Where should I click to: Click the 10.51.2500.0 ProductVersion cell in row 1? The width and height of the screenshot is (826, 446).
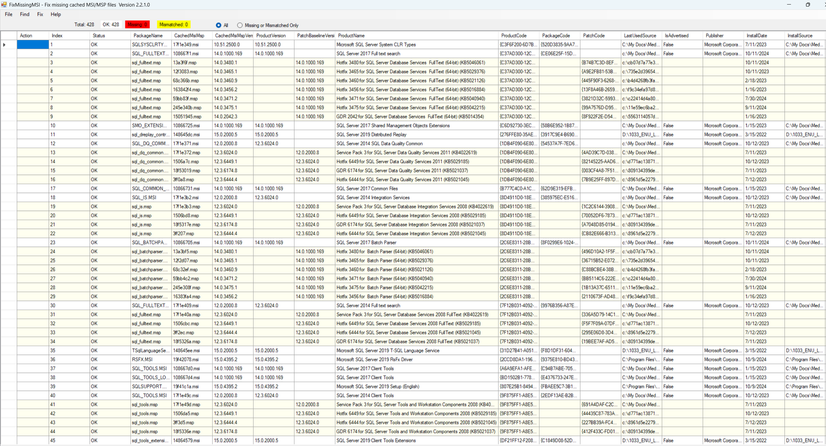274,45
